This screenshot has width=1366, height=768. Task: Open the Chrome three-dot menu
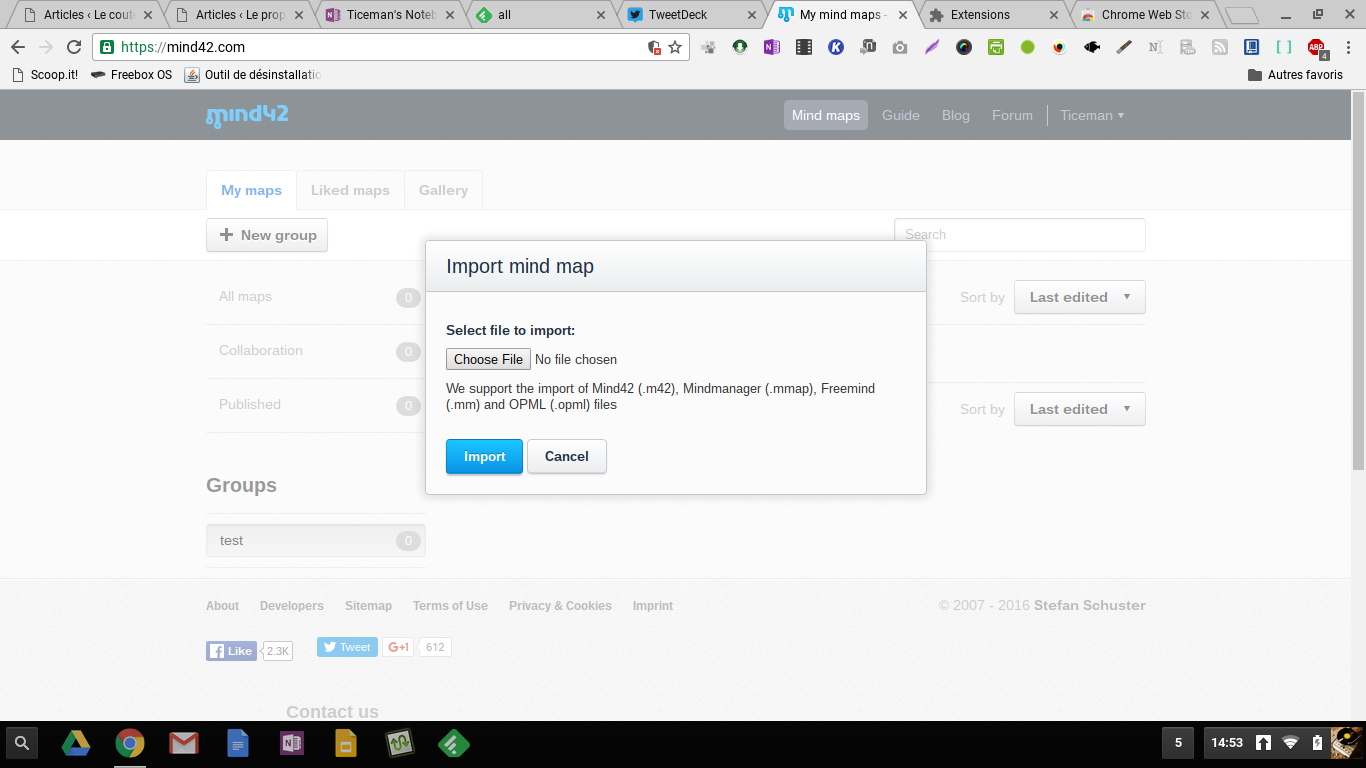(x=1347, y=47)
